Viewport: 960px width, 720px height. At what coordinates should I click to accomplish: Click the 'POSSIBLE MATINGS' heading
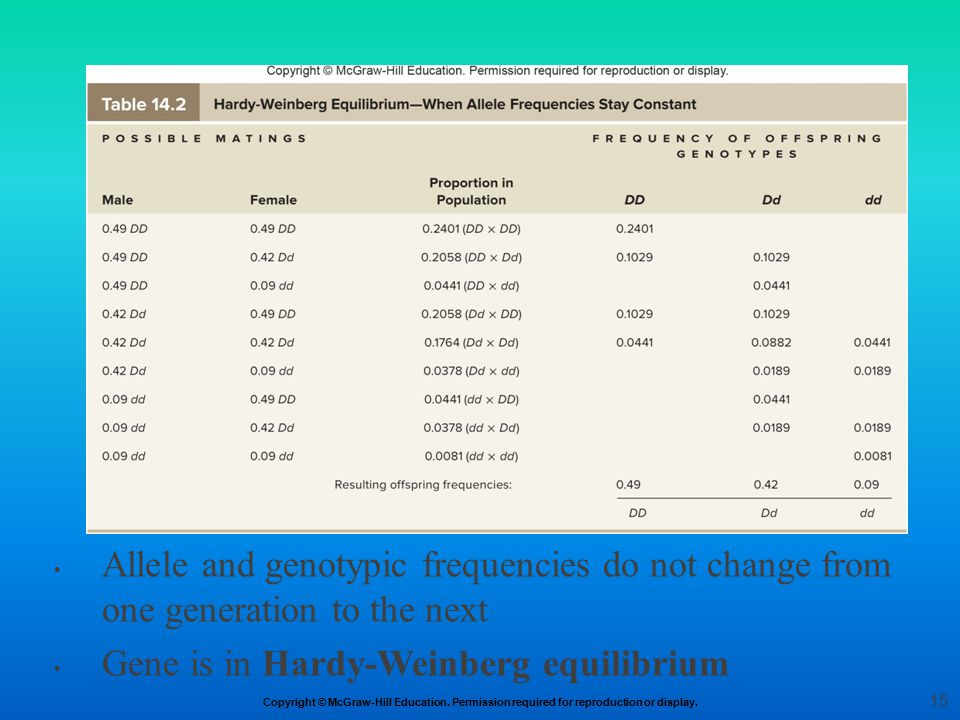(204, 138)
